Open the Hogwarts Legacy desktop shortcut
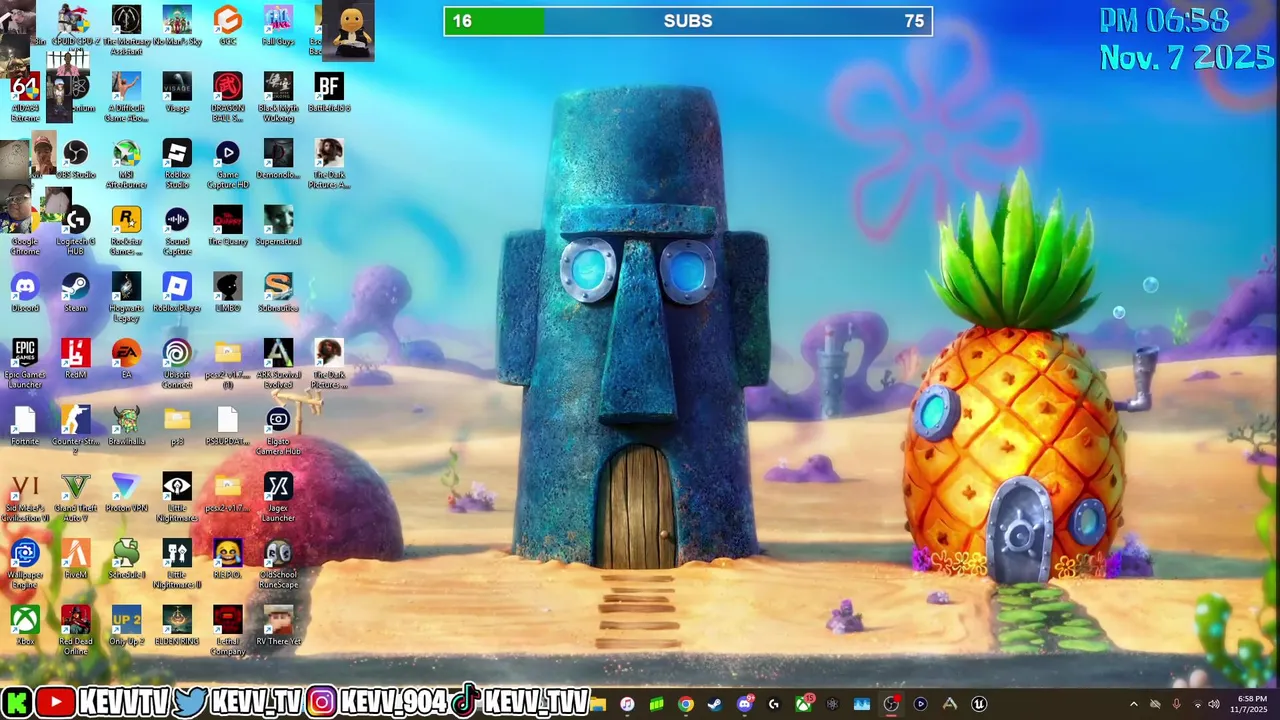 pos(126,297)
